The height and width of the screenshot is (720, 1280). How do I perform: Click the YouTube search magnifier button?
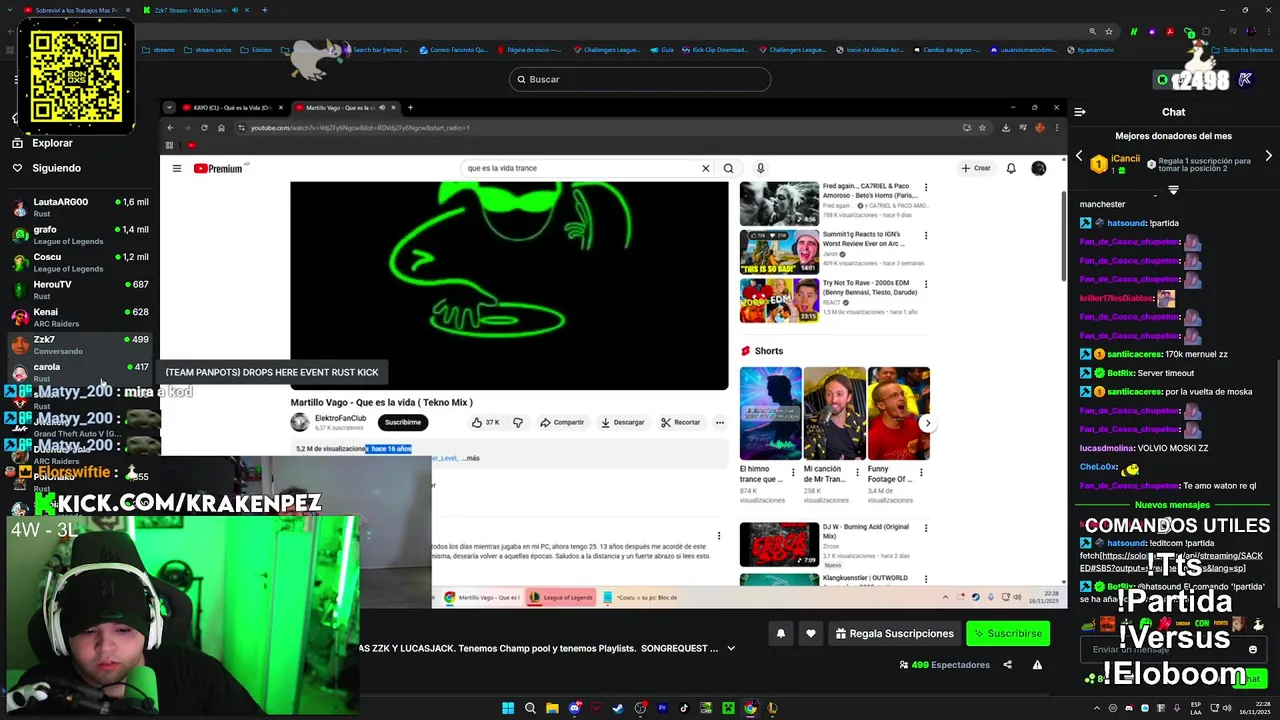click(x=728, y=168)
